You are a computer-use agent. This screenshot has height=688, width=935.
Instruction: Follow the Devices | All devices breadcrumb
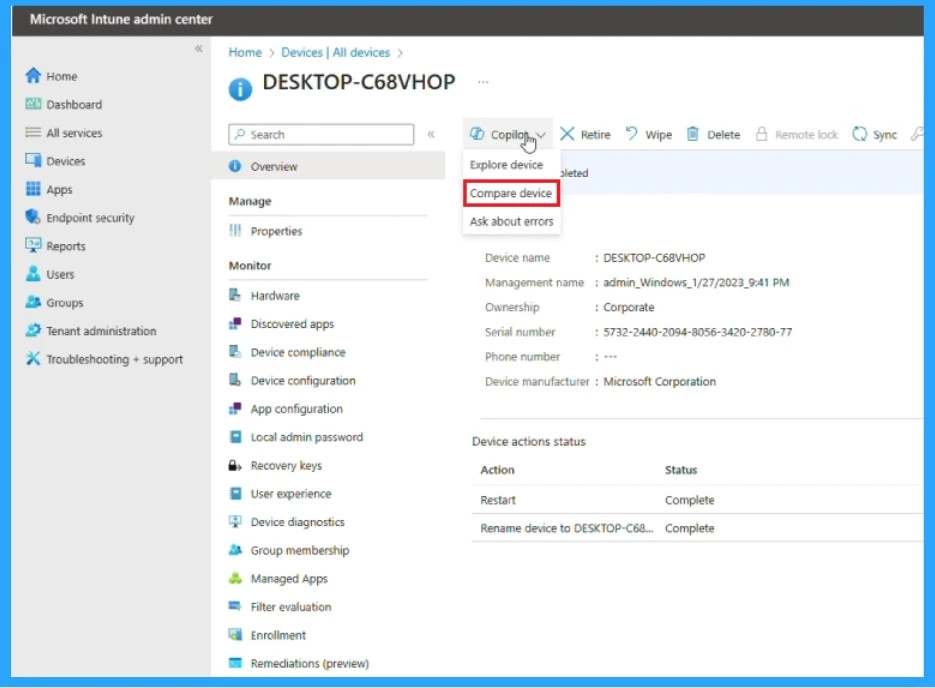[x=335, y=52]
